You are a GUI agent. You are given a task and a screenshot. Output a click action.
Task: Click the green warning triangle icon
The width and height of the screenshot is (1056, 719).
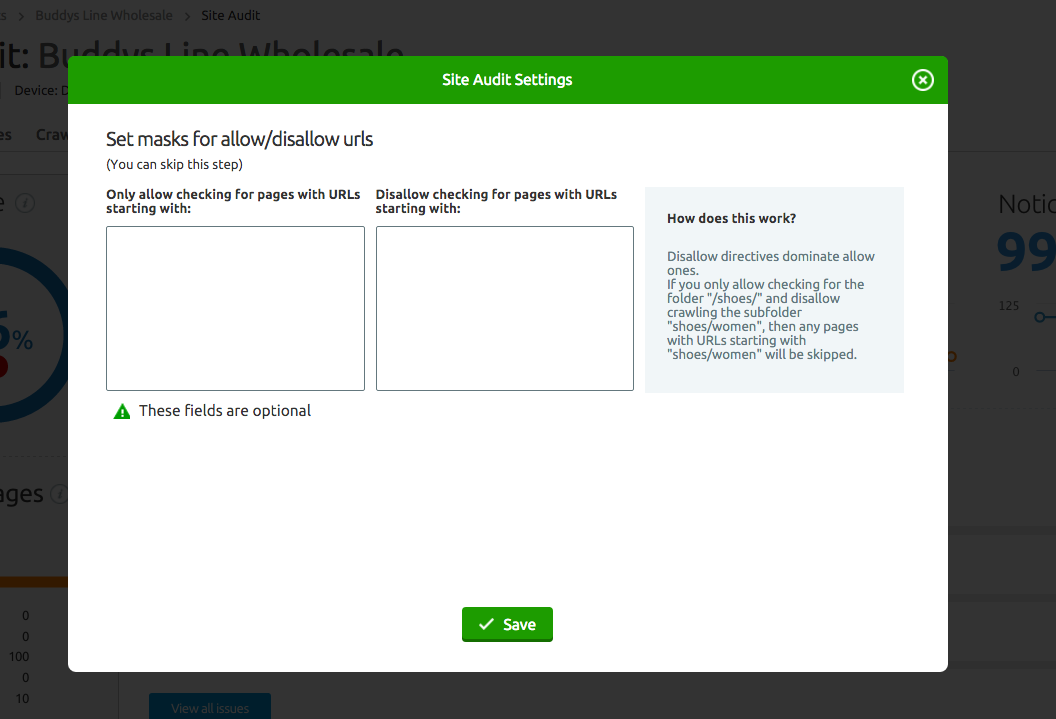(122, 411)
